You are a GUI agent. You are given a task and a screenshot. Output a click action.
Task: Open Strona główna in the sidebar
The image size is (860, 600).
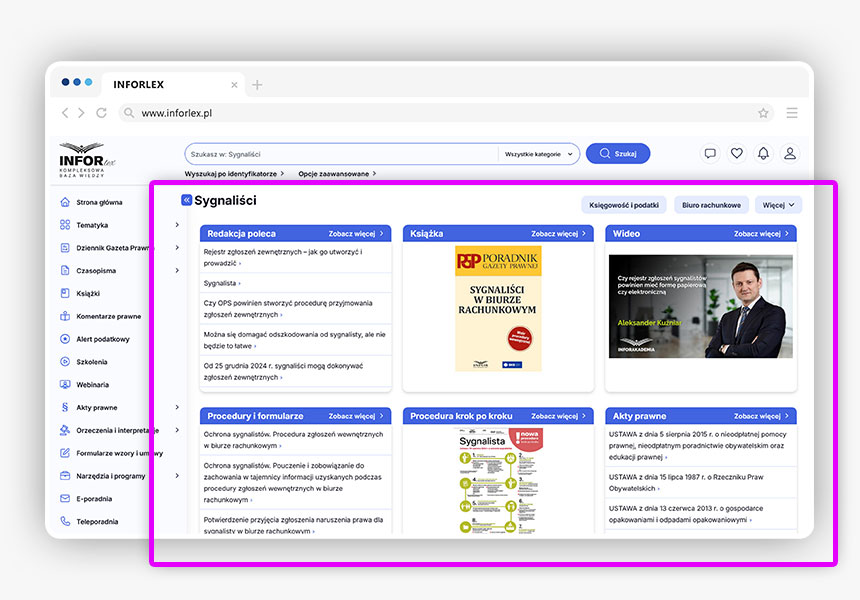click(x=99, y=202)
